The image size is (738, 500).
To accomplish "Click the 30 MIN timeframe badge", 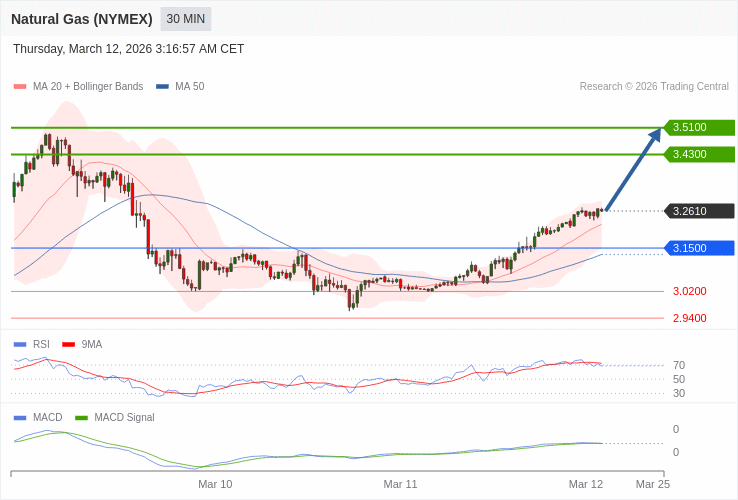I will point(185,19).
